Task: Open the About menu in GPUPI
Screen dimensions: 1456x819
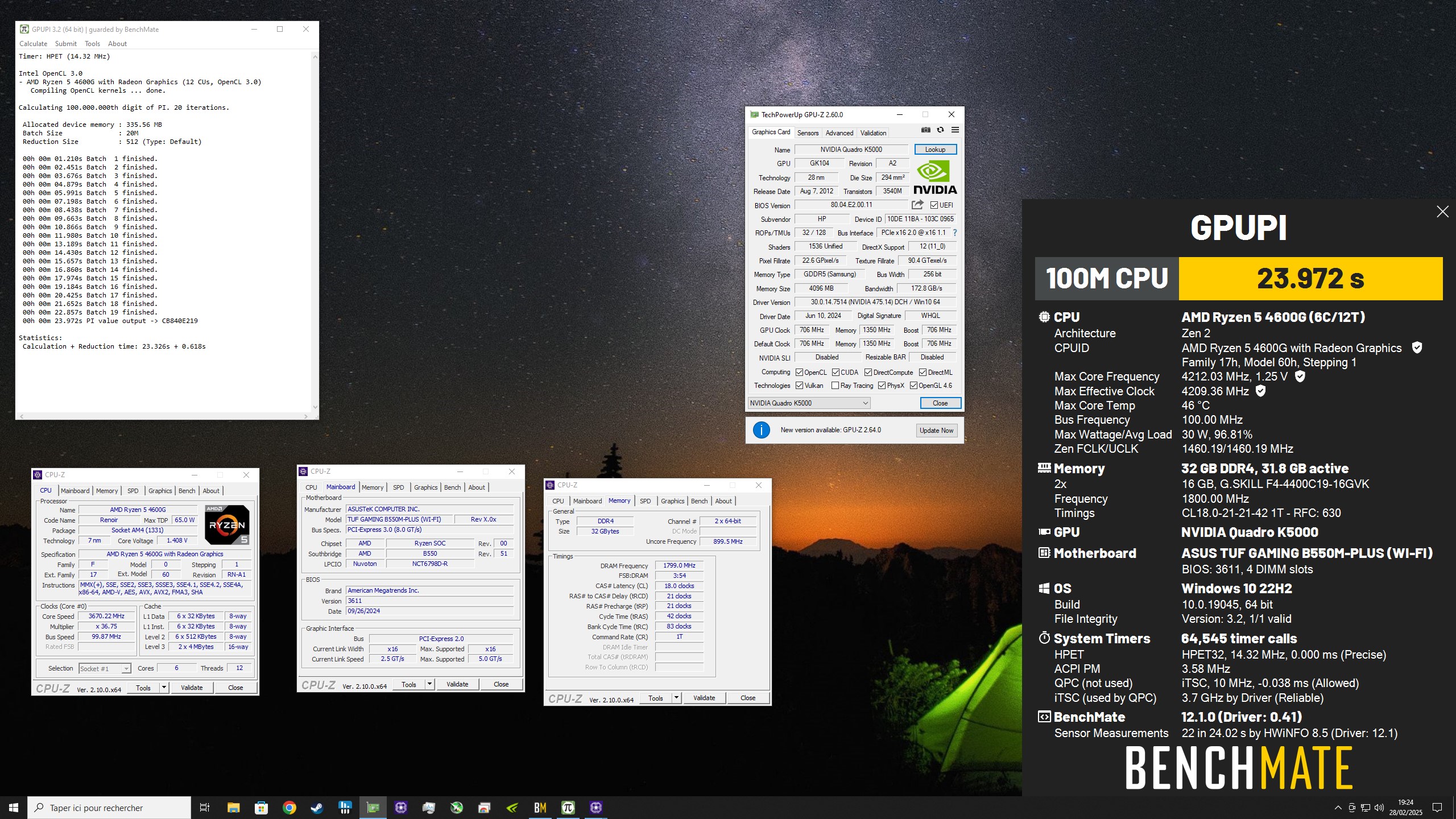Action: click(x=117, y=44)
